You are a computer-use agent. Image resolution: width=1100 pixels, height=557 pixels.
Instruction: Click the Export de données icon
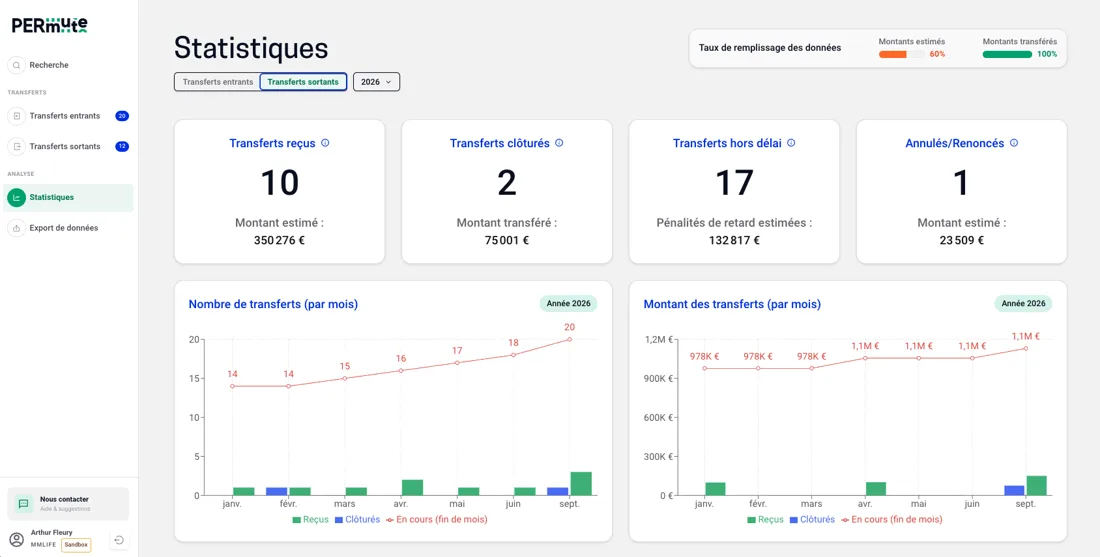pyautogui.click(x=16, y=228)
